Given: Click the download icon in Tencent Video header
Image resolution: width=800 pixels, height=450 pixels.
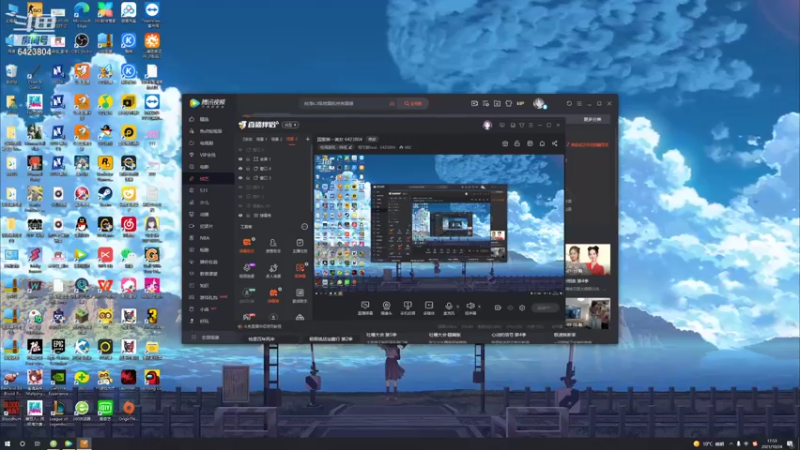Looking at the screenshot, I should click(x=497, y=103).
